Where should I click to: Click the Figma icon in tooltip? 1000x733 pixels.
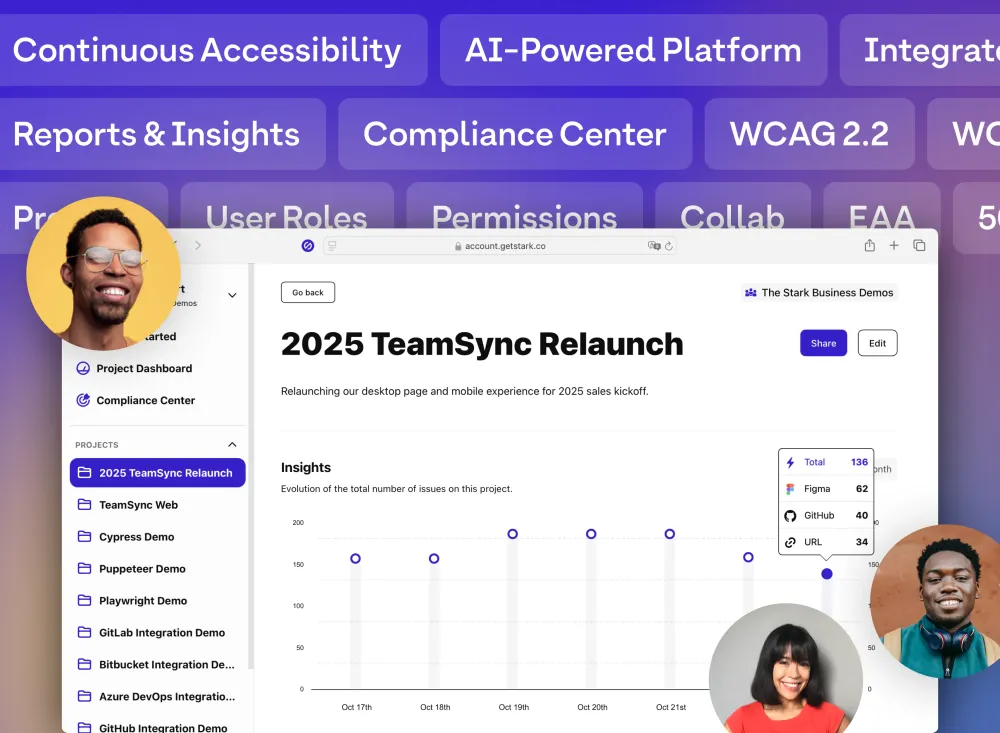coord(790,489)
